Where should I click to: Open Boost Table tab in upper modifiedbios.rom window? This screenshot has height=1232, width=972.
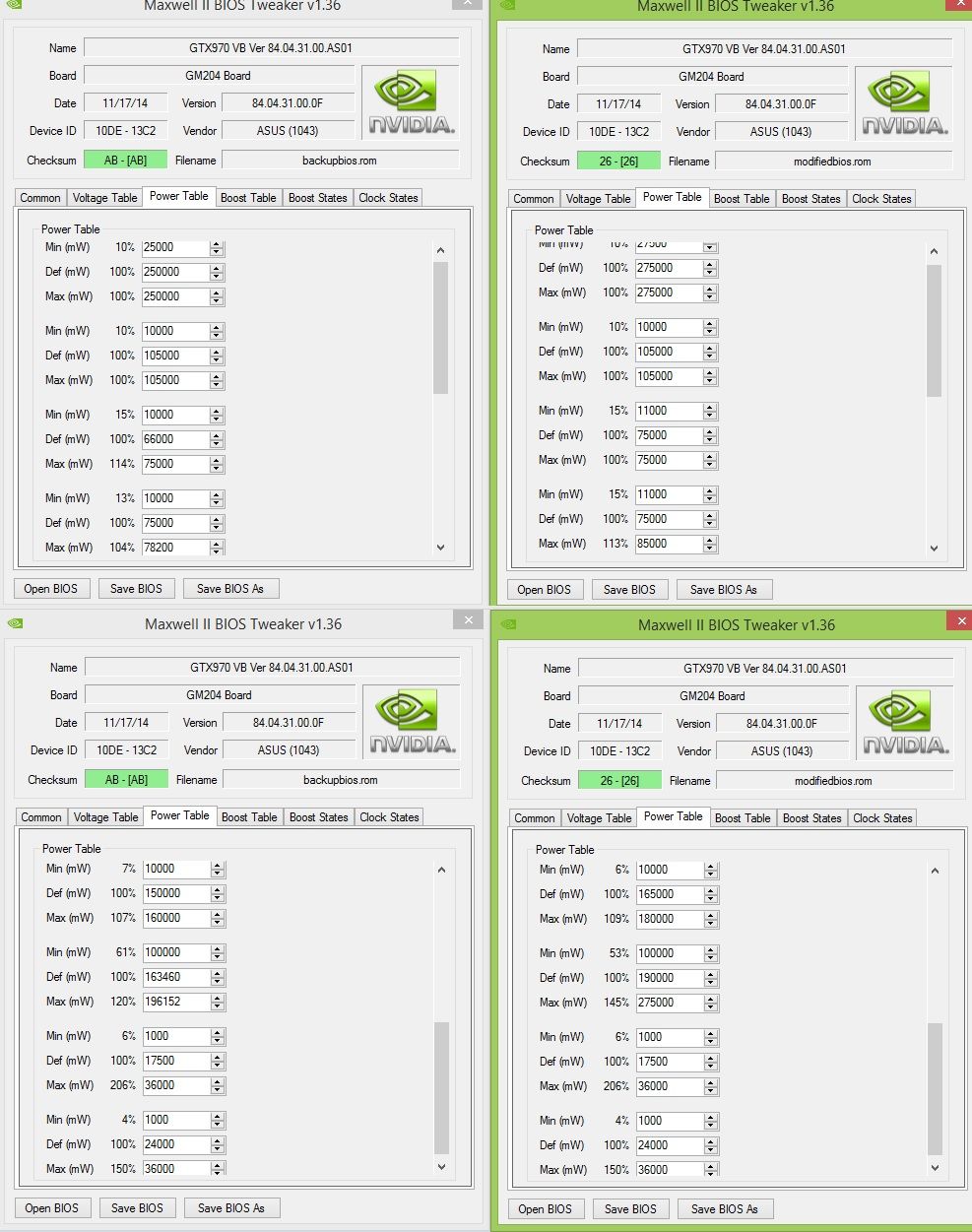(x=742, y=198)
